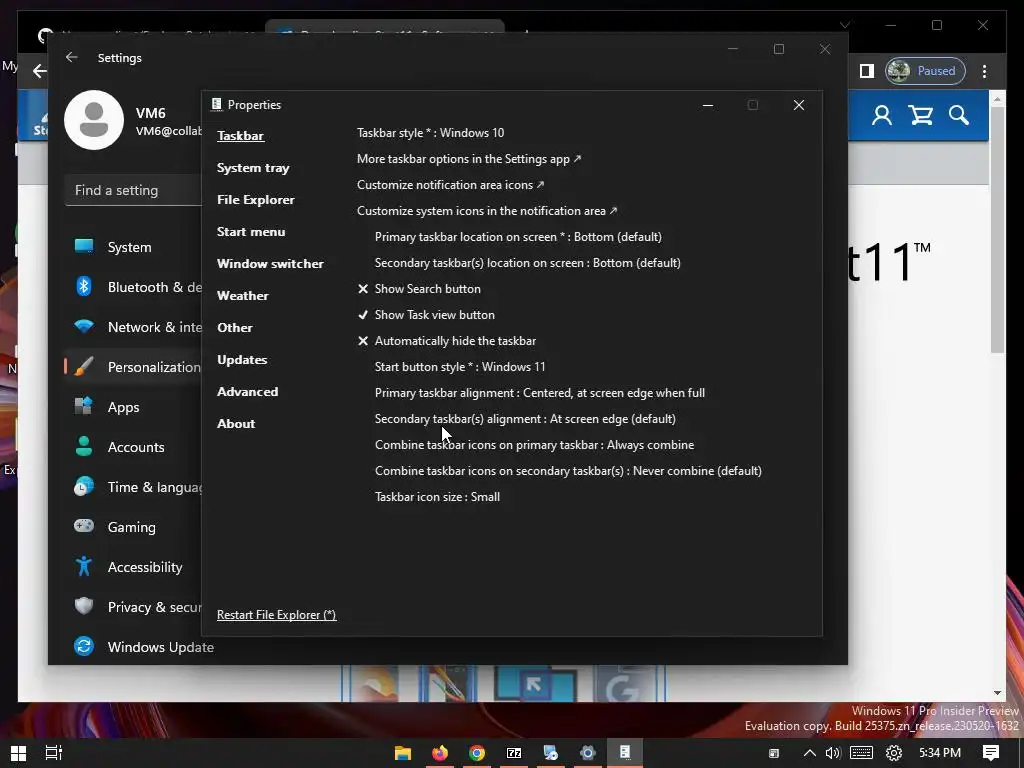The width and height of the screenshot is (1024, 768).
Task: Open Customize notification area icons link
Action: (451, 185)
